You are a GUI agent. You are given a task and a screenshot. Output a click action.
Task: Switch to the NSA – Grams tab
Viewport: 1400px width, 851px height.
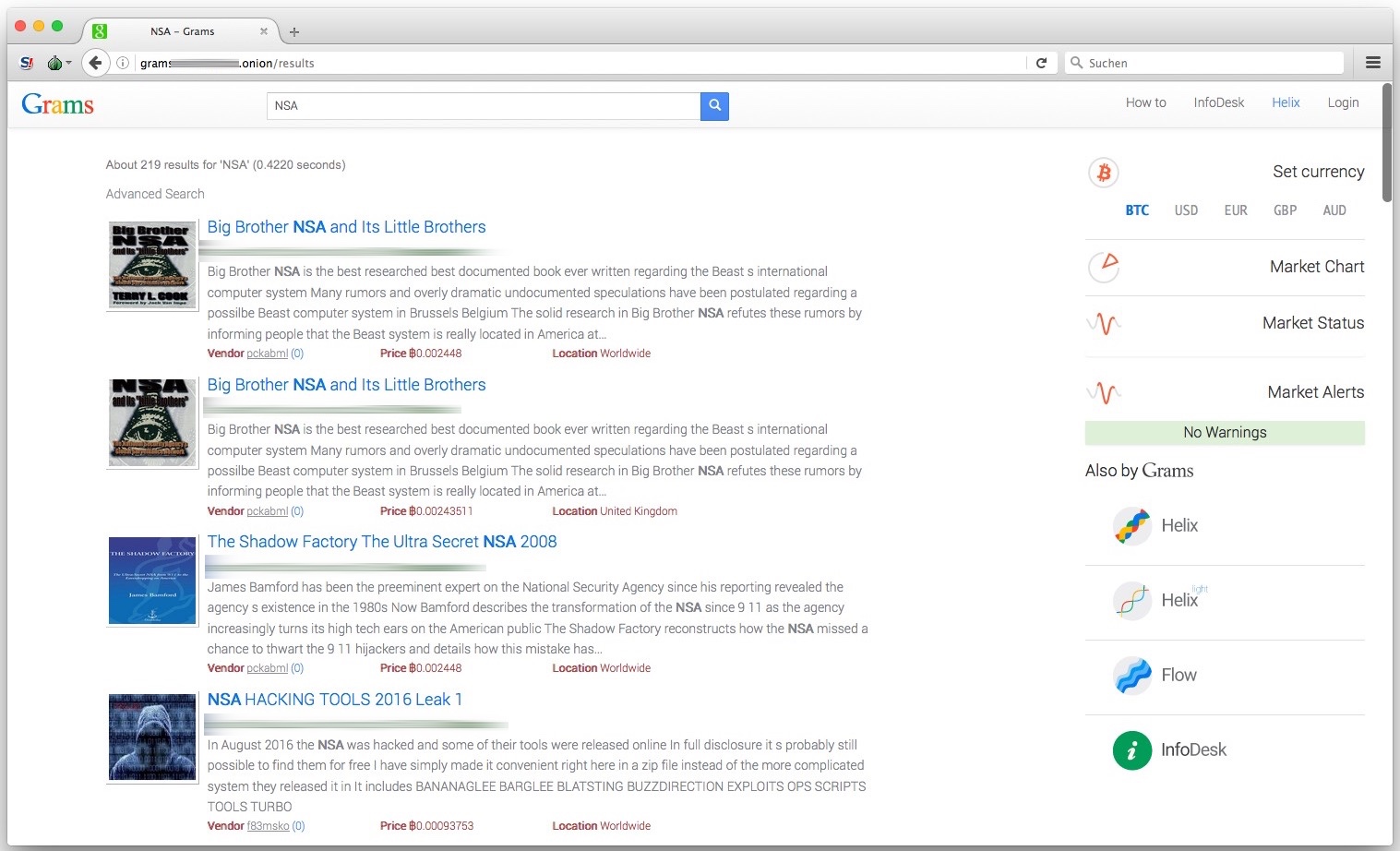(183, 31)
